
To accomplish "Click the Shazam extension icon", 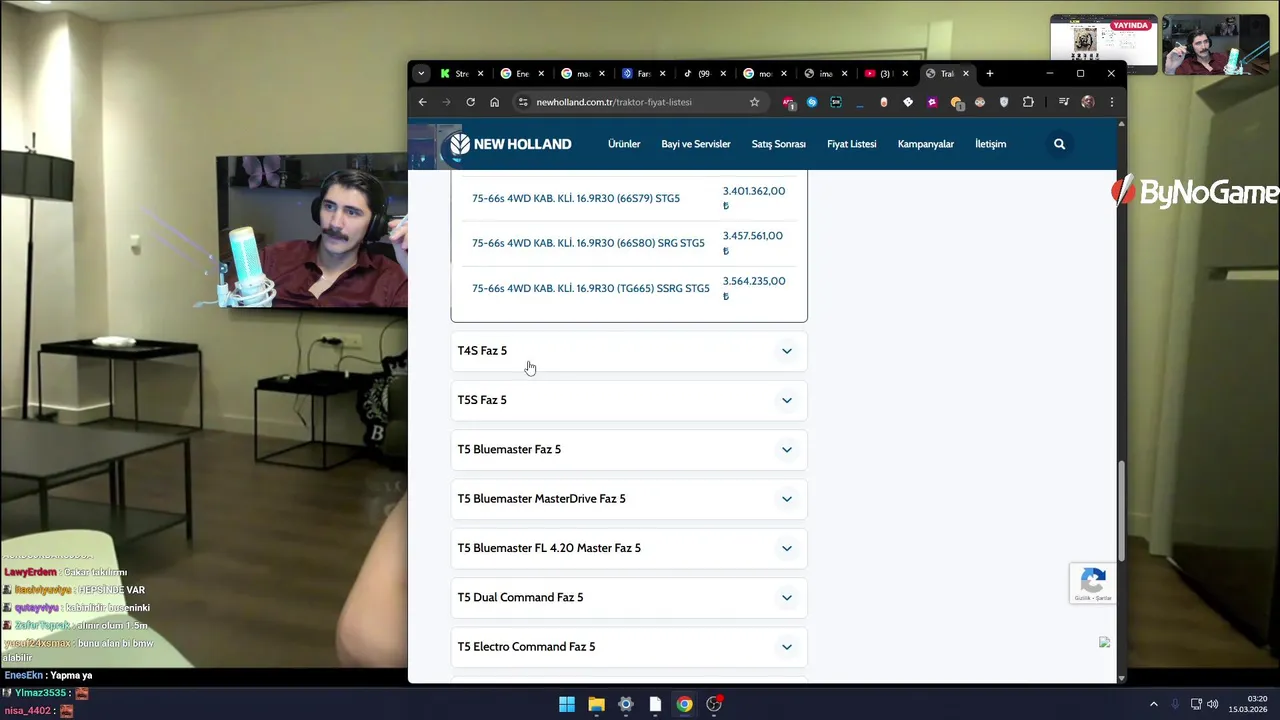I will [812, 102].
